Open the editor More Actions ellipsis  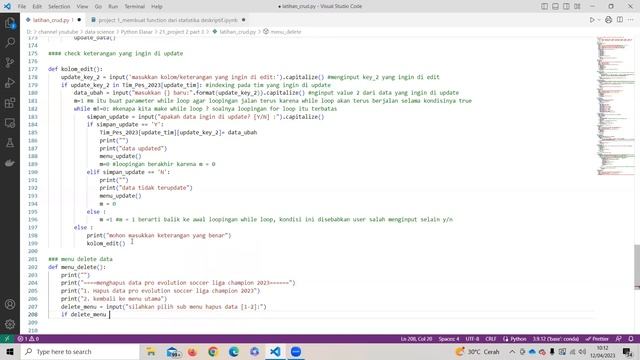tap(631, 20)
